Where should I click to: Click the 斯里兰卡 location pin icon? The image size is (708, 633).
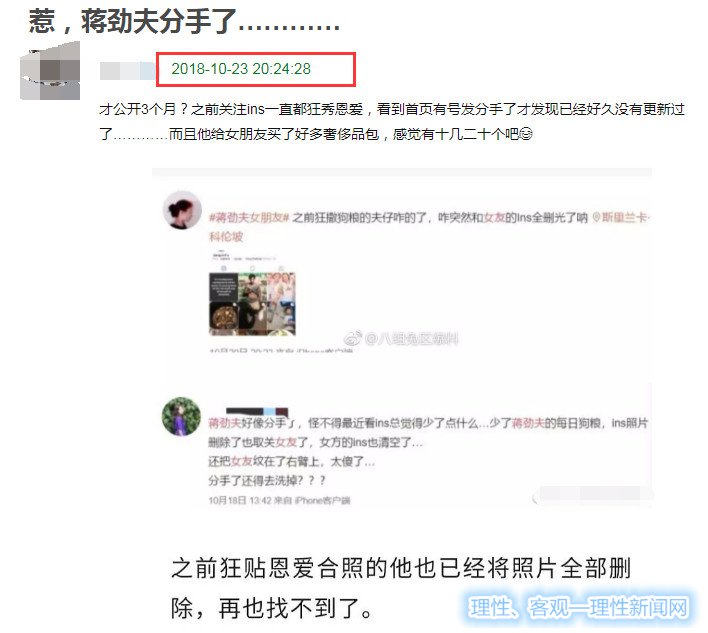(596, 218)
